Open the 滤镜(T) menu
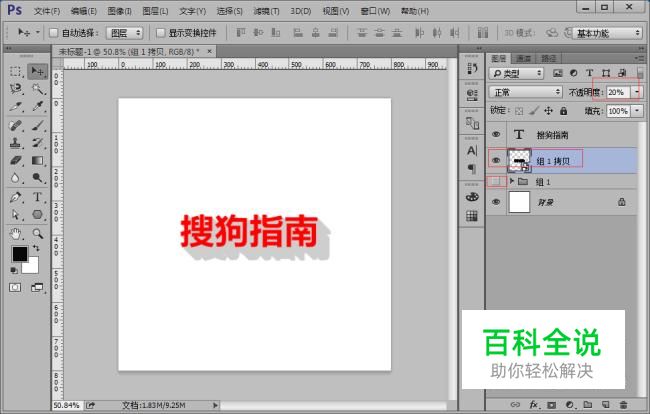The width and height of the screenshot is (650, 414). [x=267, y=11]
